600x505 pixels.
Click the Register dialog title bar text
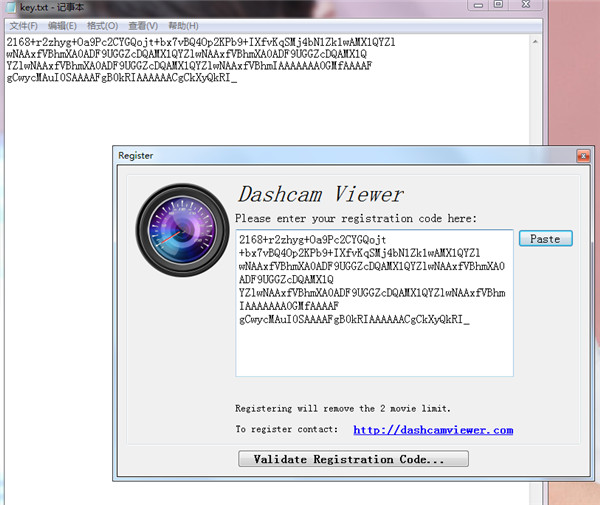135,156
